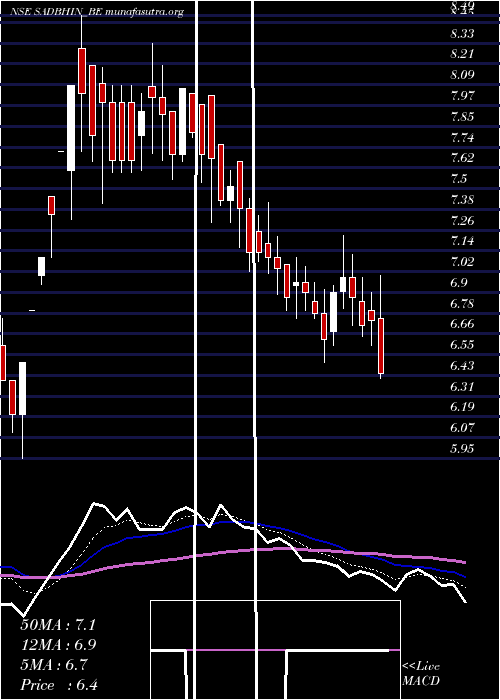The height and width of the screenshot is (700, 500).
Task: Click the 5.95 price axis label
Action: tap(462, 449)
